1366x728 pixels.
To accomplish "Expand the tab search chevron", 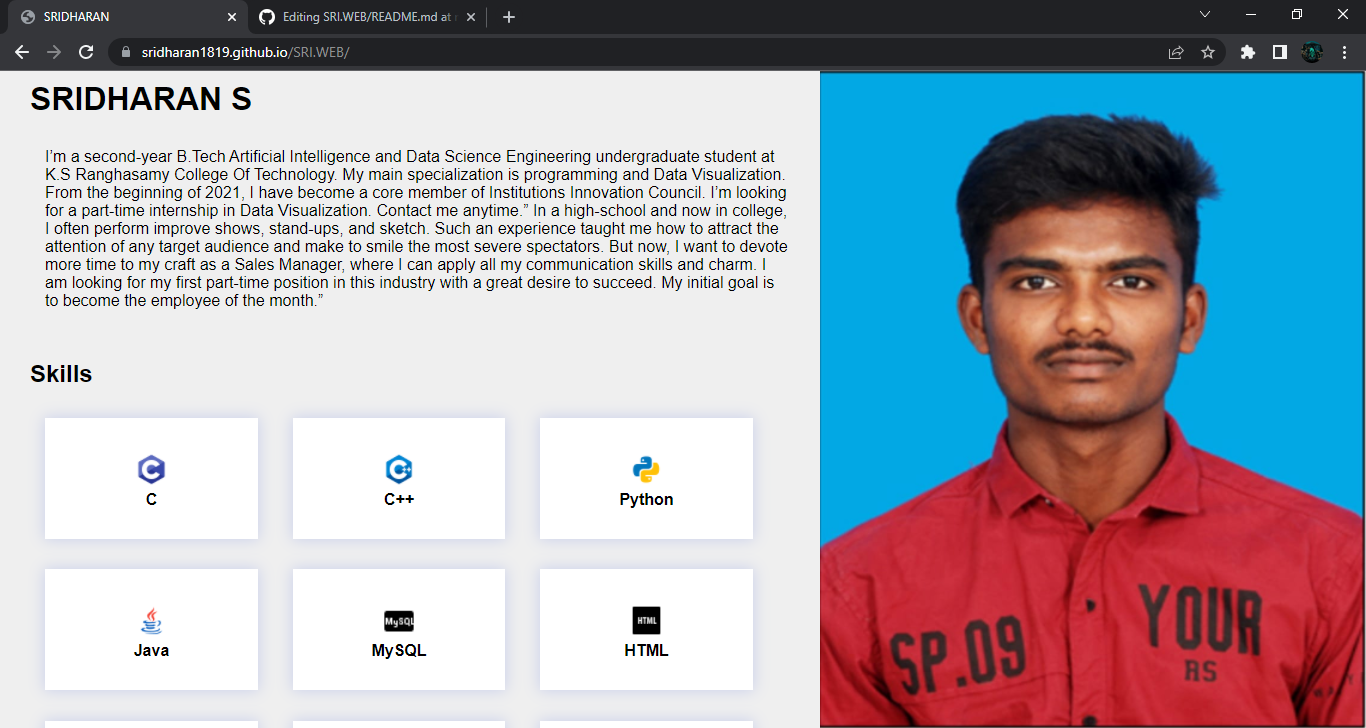I will [1205, 14].
